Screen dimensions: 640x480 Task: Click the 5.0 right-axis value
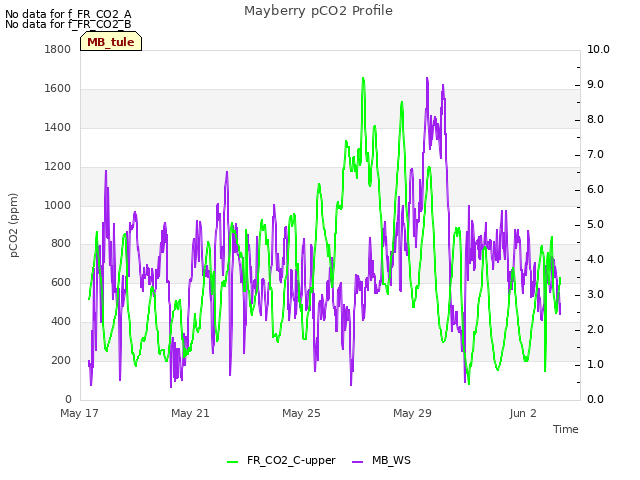click(x=596, y=224)
